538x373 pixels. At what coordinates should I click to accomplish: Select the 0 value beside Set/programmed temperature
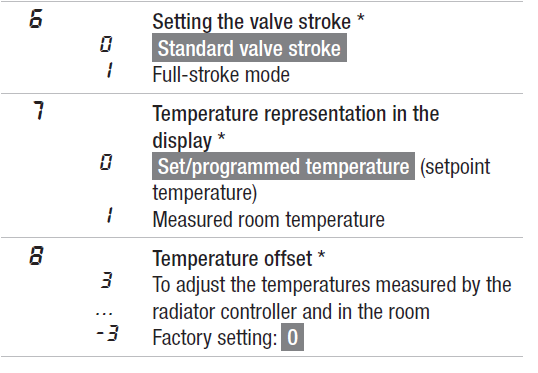[106, 162]
